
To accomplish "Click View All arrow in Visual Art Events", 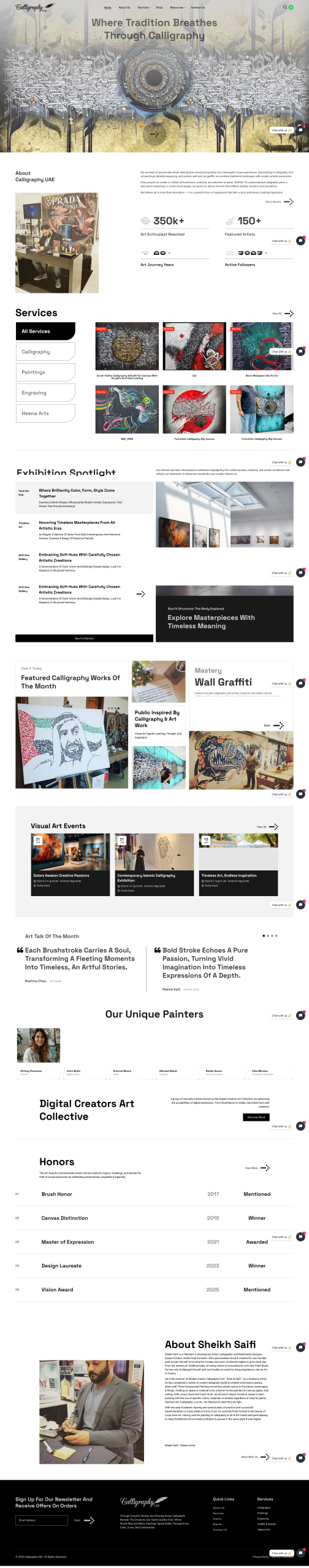I will (273, 826).
